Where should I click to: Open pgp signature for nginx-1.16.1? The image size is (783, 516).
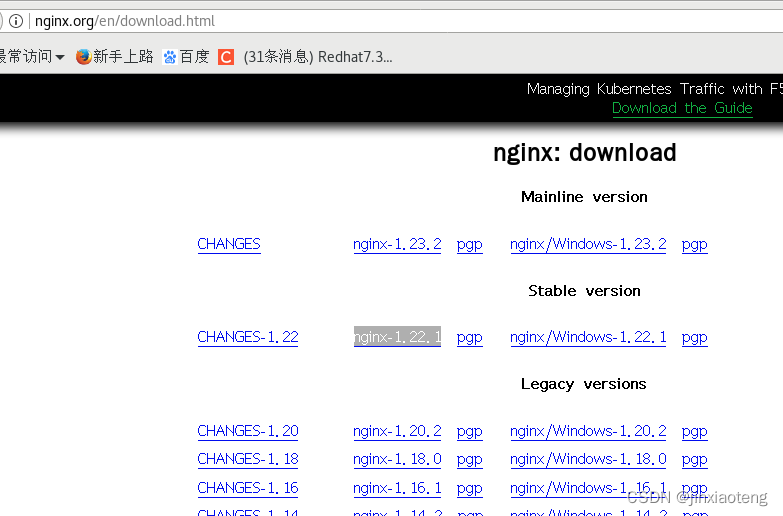pyautogui.click(x=469, y=488)
